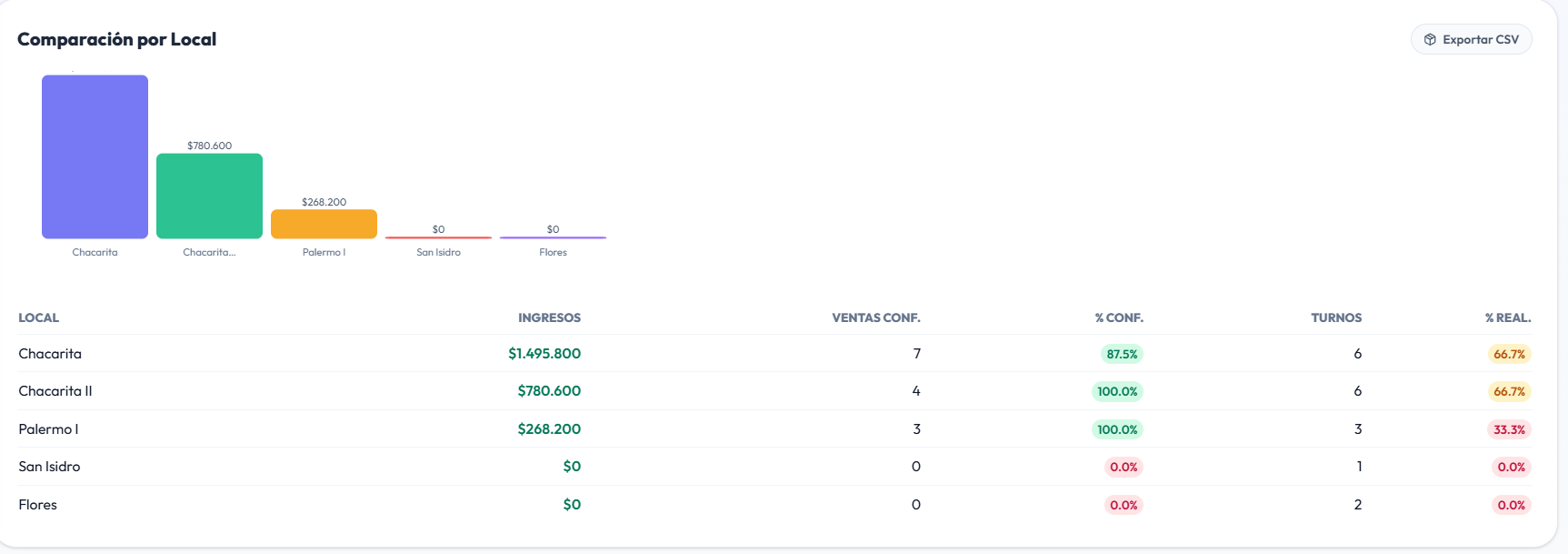Click the $0 income cell in San Isidro row
The image size is (1568, 554).
pyautogui.click(x=572, y=467)
